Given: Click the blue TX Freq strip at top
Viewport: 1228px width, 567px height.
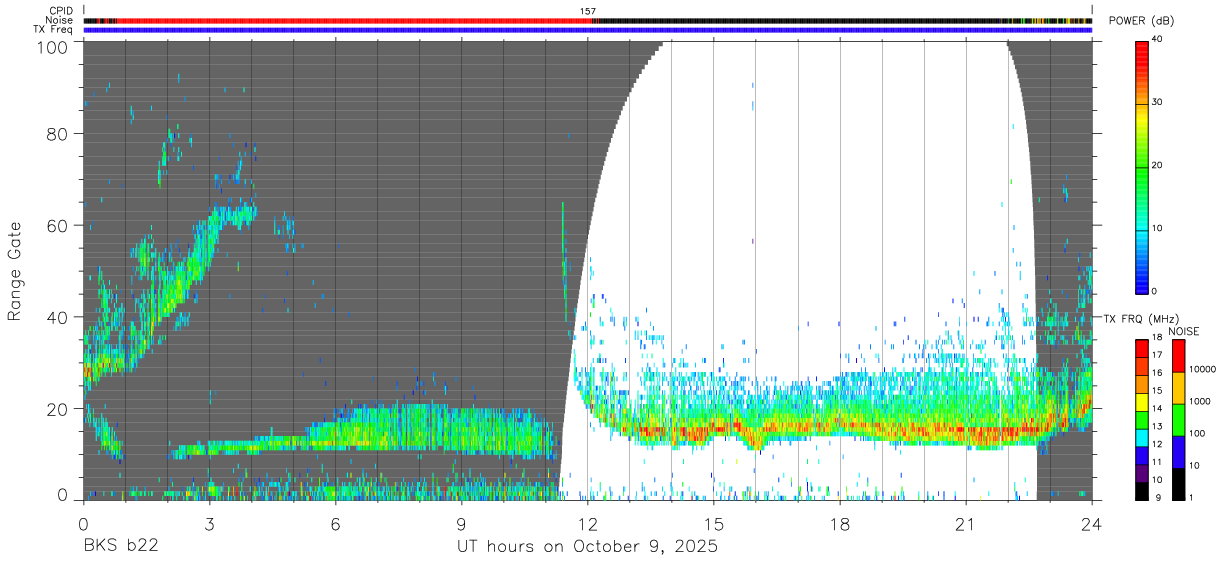Looking at the screenshot, I should (x=588, y=29).
